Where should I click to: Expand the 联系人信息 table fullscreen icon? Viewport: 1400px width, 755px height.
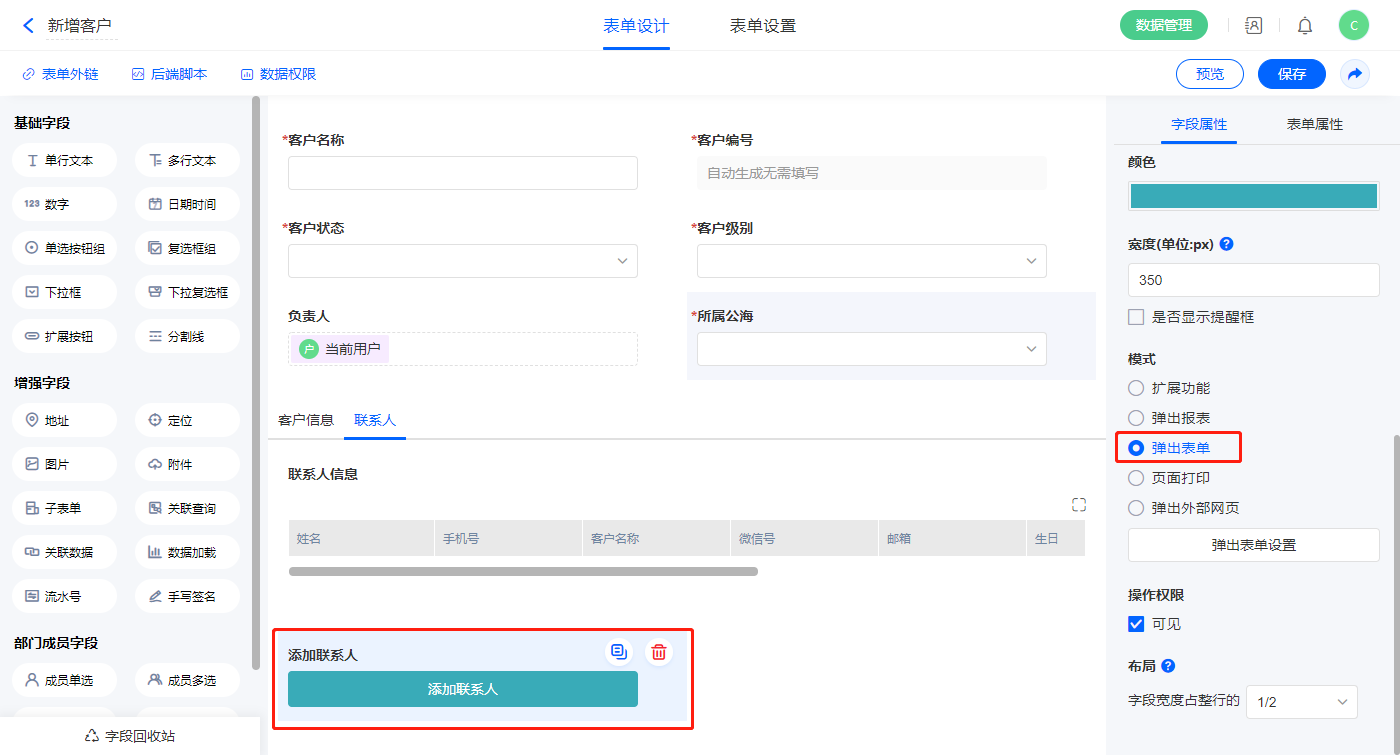tap(1078, 505)
